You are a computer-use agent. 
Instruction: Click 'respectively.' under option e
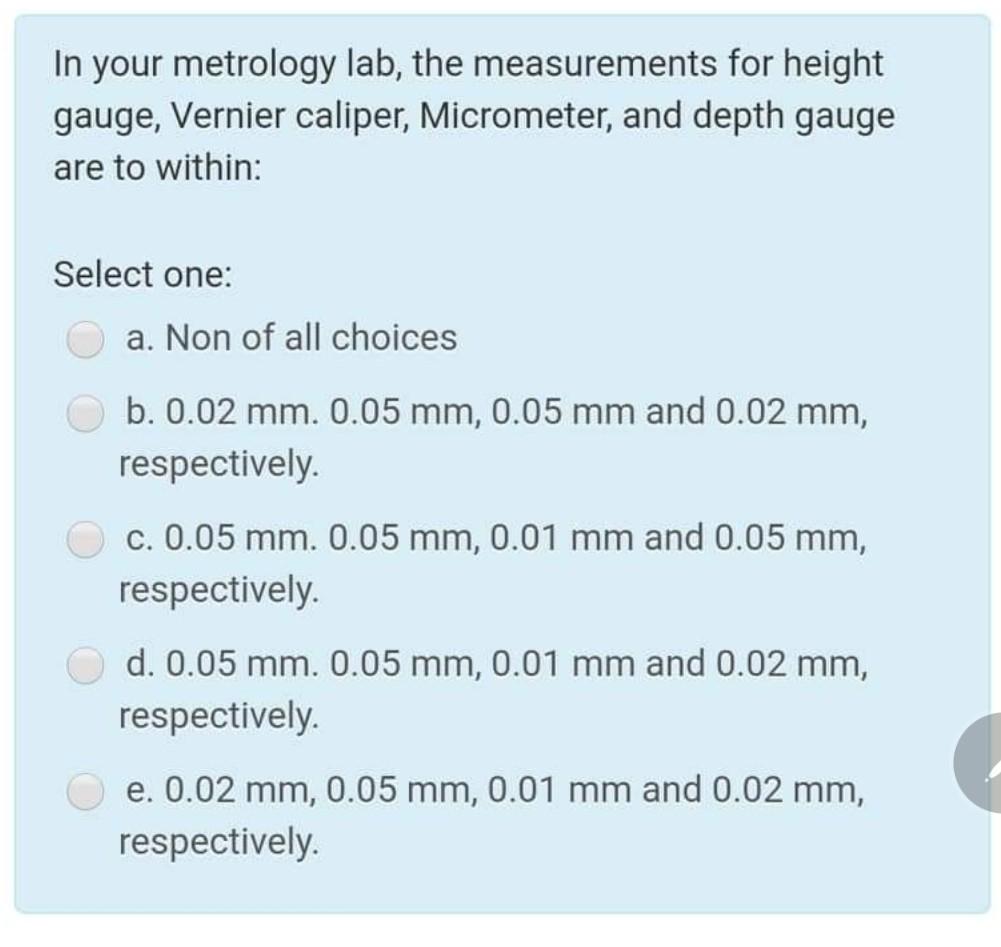point(216,843)
